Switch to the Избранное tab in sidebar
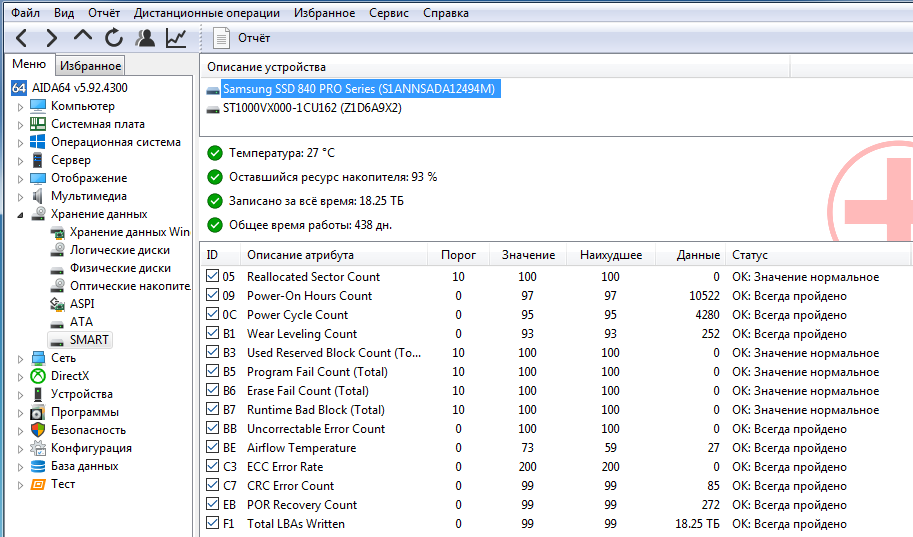 pos(91,66)
